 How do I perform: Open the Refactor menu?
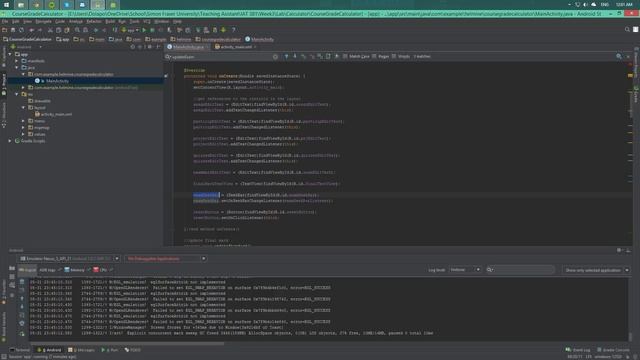pos(93,21)
